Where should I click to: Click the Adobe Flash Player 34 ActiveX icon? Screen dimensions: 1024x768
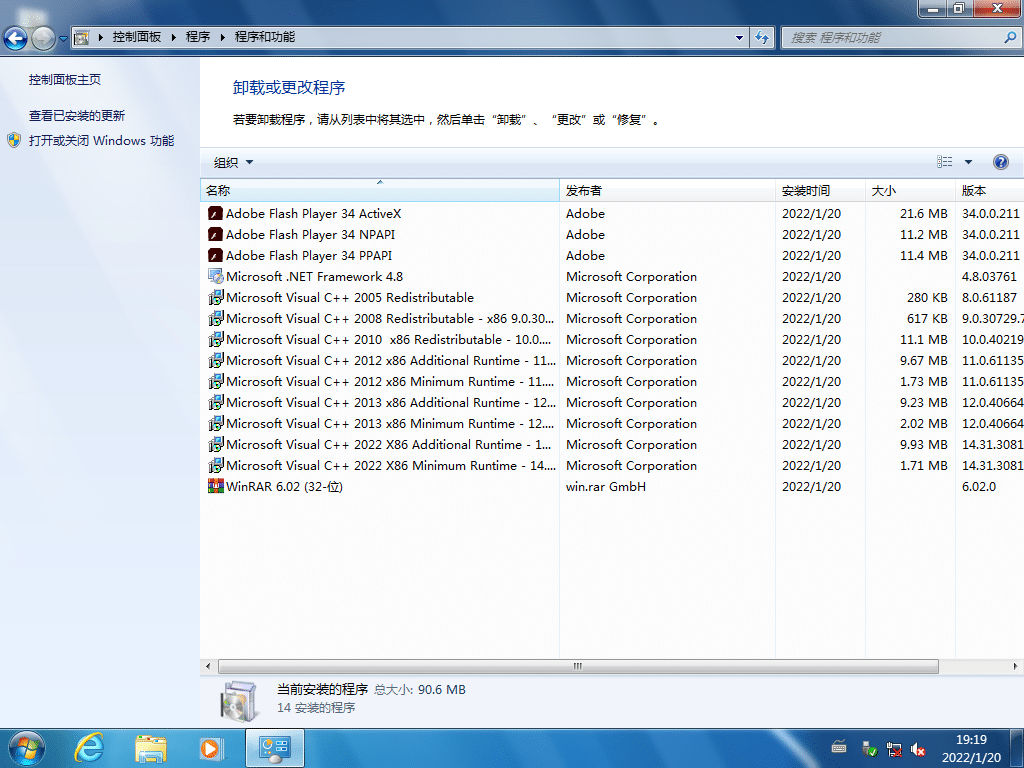(x=216, y=214)
